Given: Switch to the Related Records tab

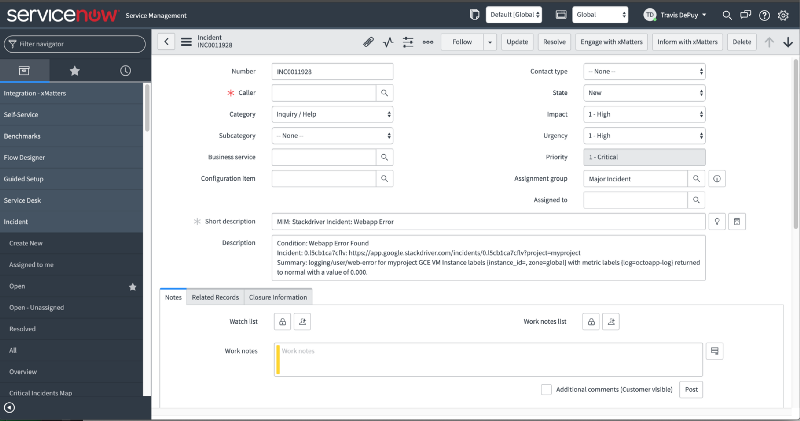Looking at the screenshot, I should coord(214,297).
